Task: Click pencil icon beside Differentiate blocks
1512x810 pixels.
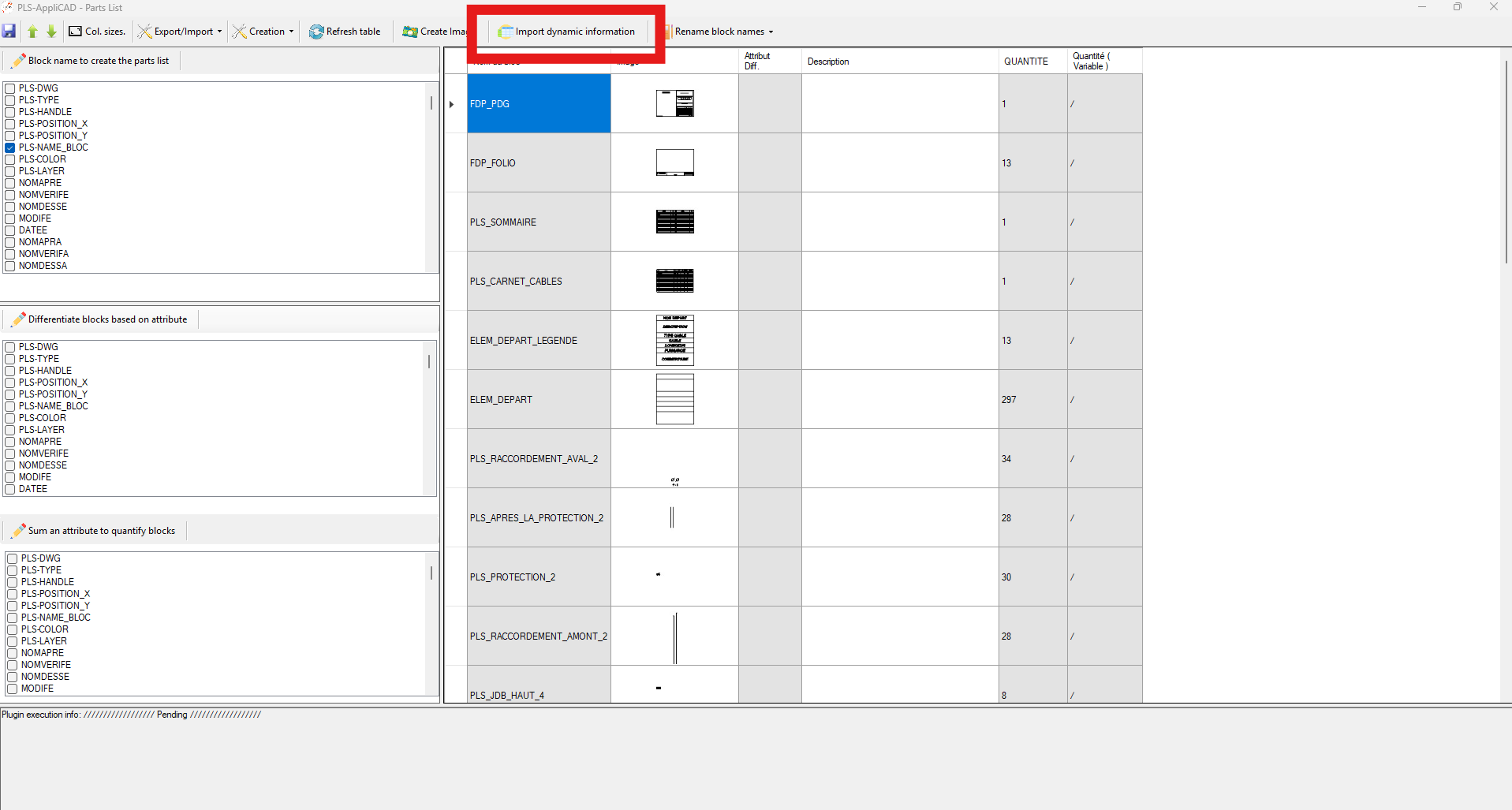Action: (x=19, y=319)
